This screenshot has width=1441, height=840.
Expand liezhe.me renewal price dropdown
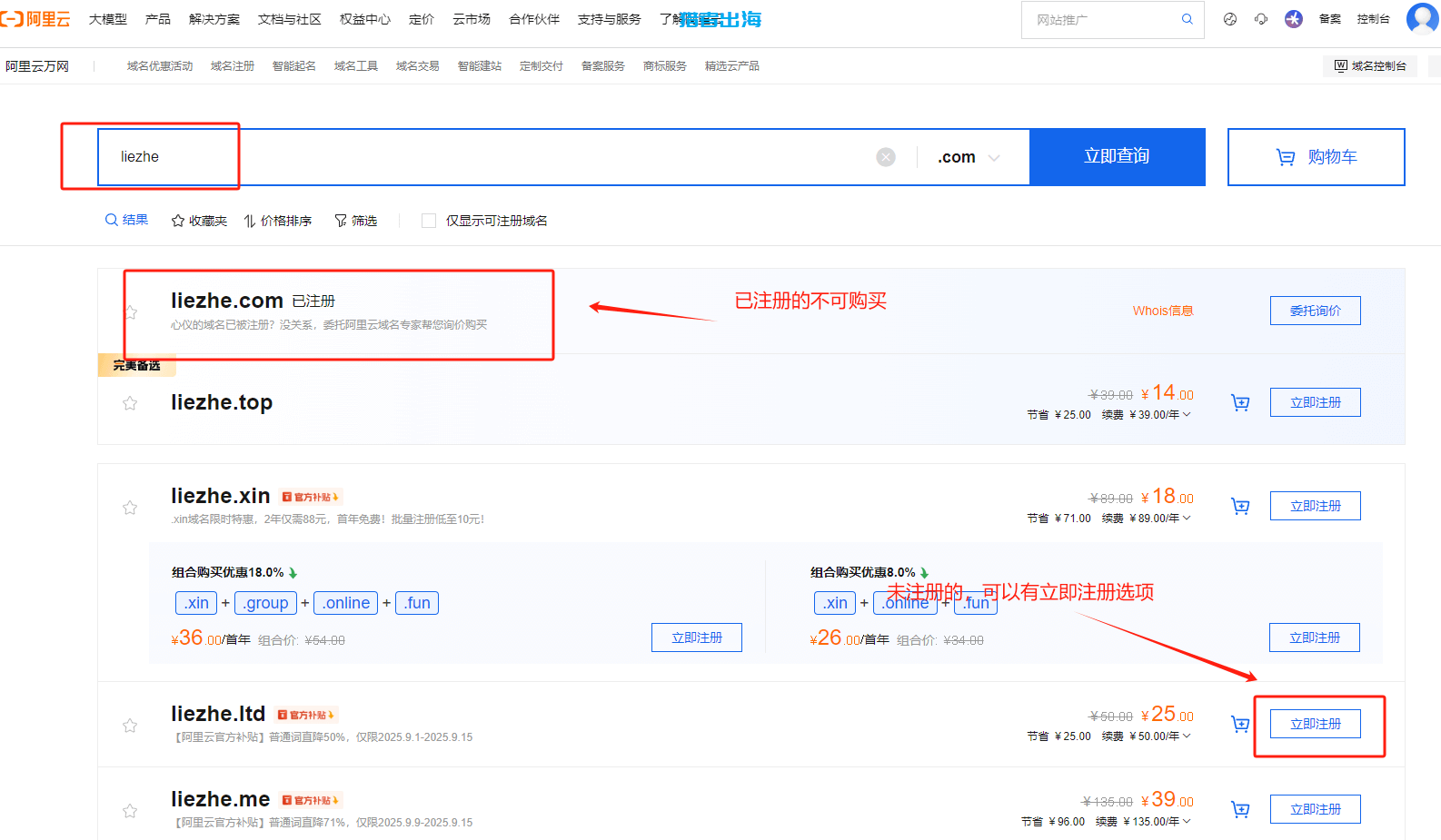pos(1187,821)
